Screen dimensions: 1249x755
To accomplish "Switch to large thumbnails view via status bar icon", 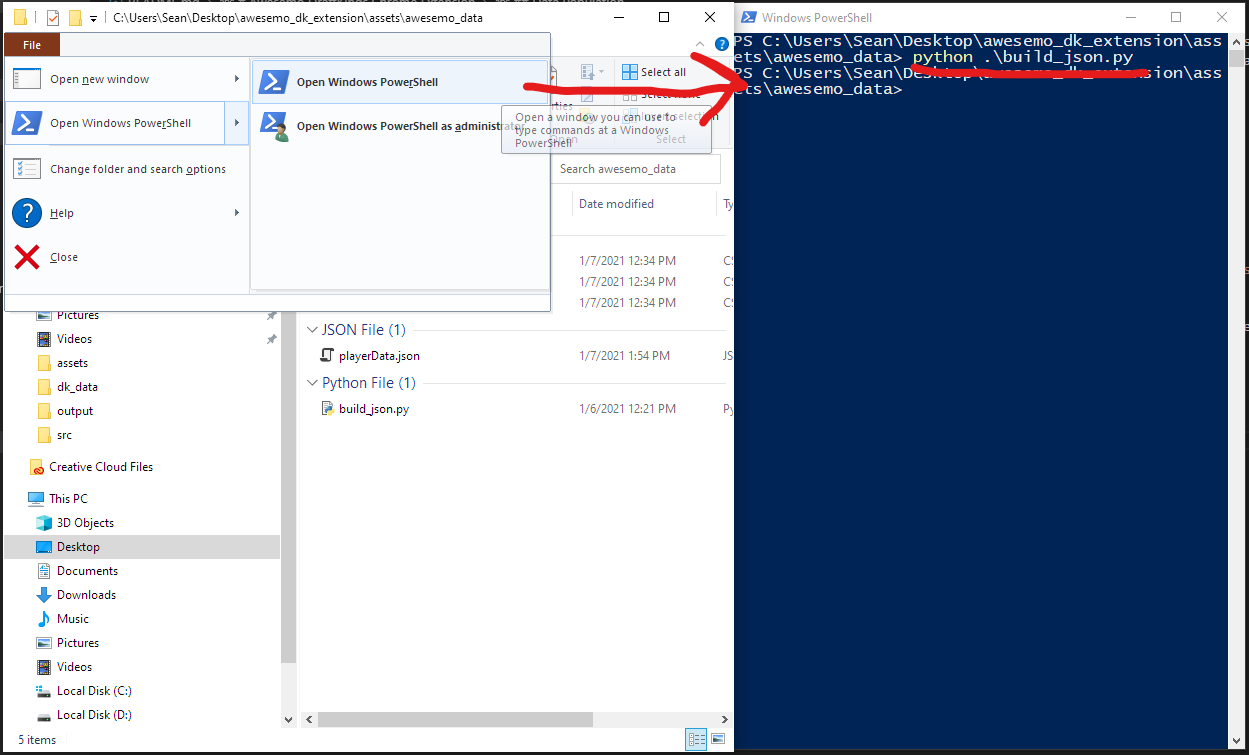I will coord(718,740).
